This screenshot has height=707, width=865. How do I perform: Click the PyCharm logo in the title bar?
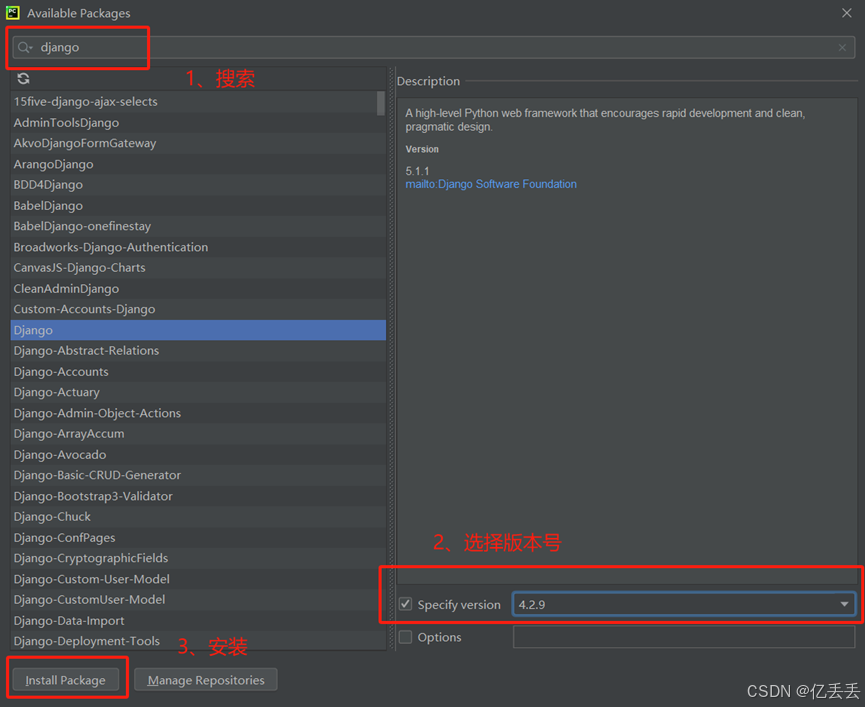12,13
